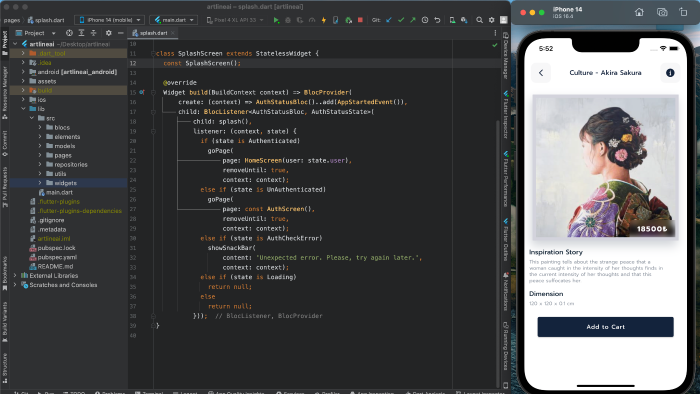Expand the blocs folder

pyautogui.click(x=40, y=128)
